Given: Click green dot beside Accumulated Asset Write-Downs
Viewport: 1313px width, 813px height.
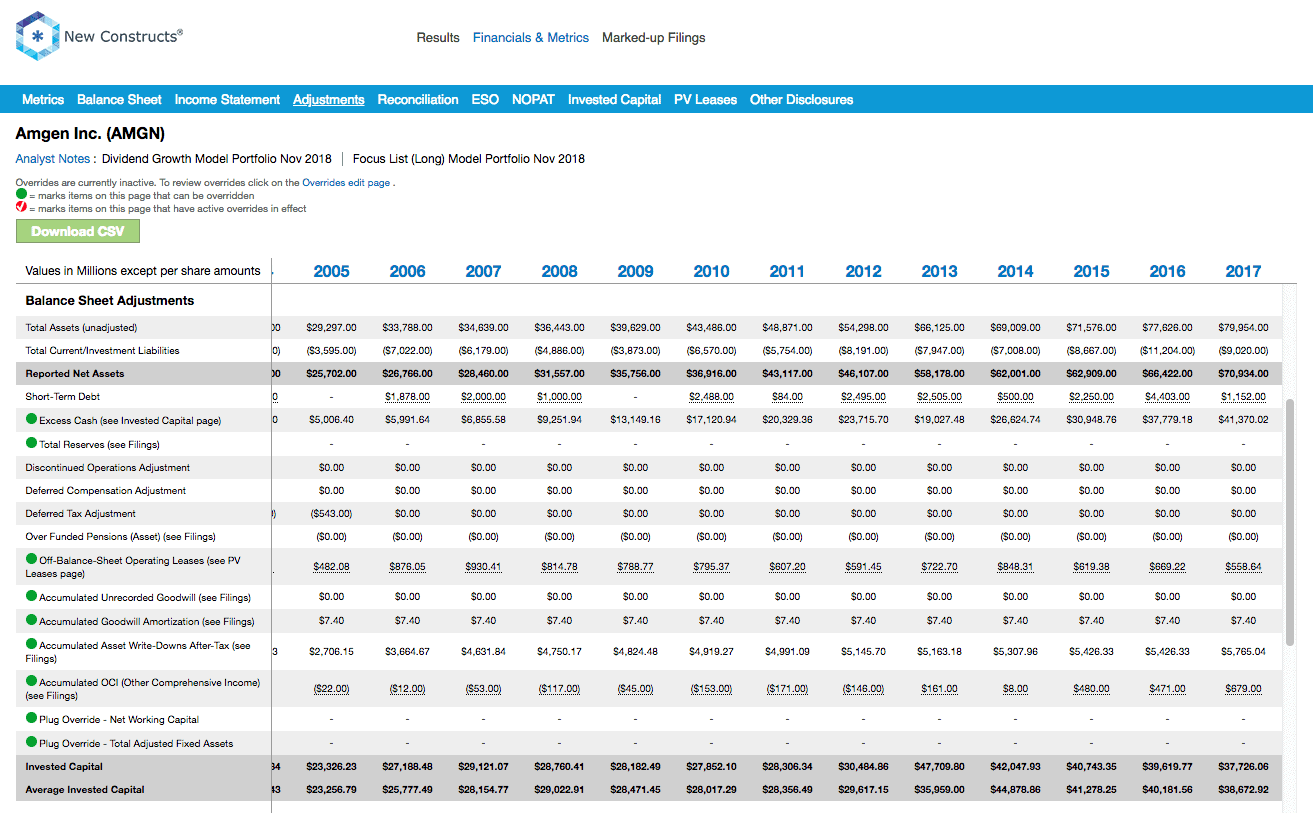Looking at the screenshot, I should pos(32,645).
